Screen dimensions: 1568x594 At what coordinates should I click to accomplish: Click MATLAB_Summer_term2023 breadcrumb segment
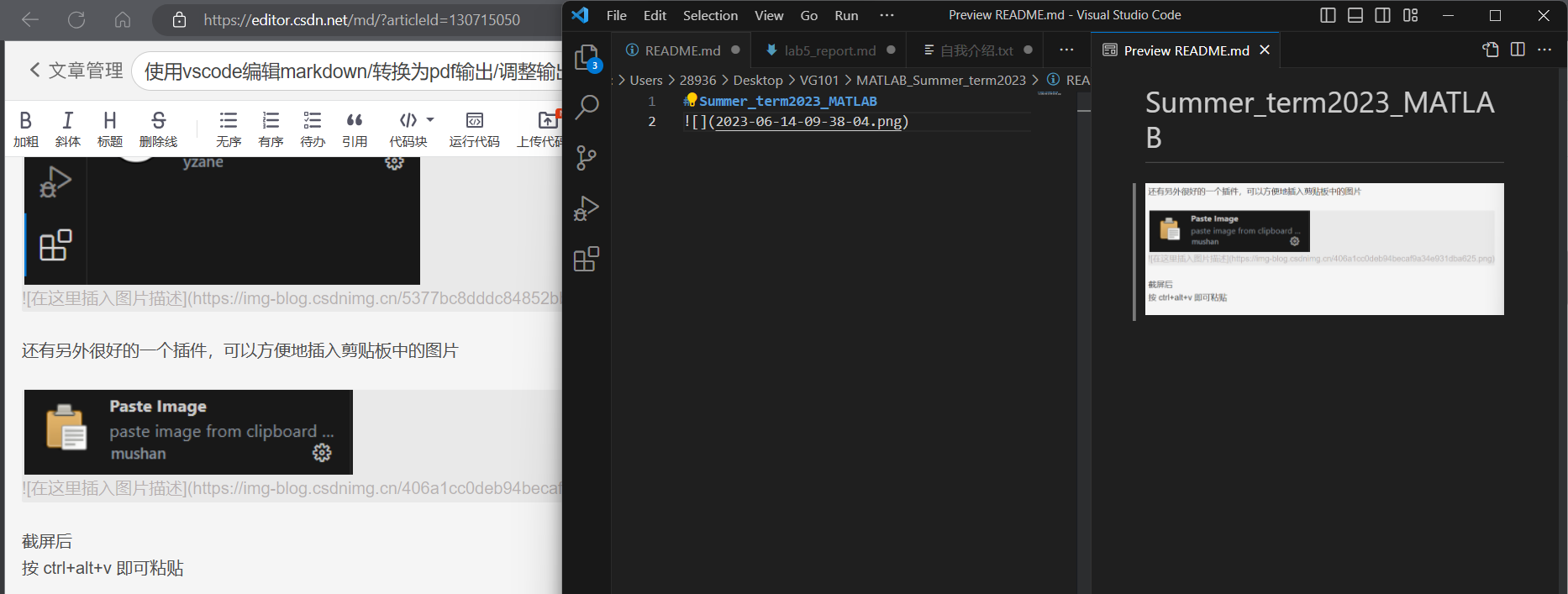click(x=941, y=80)
